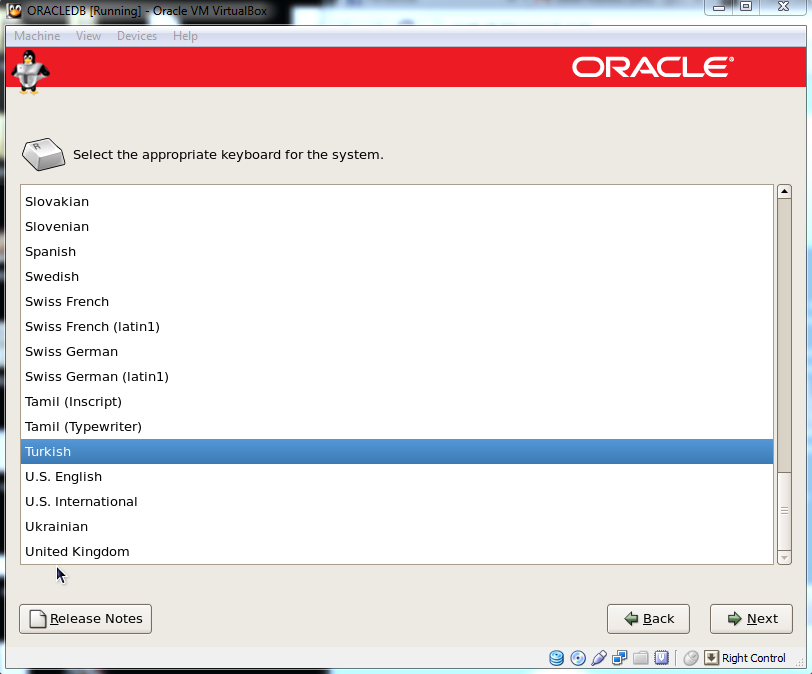
Task: Click the optical CD/DVD drive status icon
Action: [x=578, y=658]
